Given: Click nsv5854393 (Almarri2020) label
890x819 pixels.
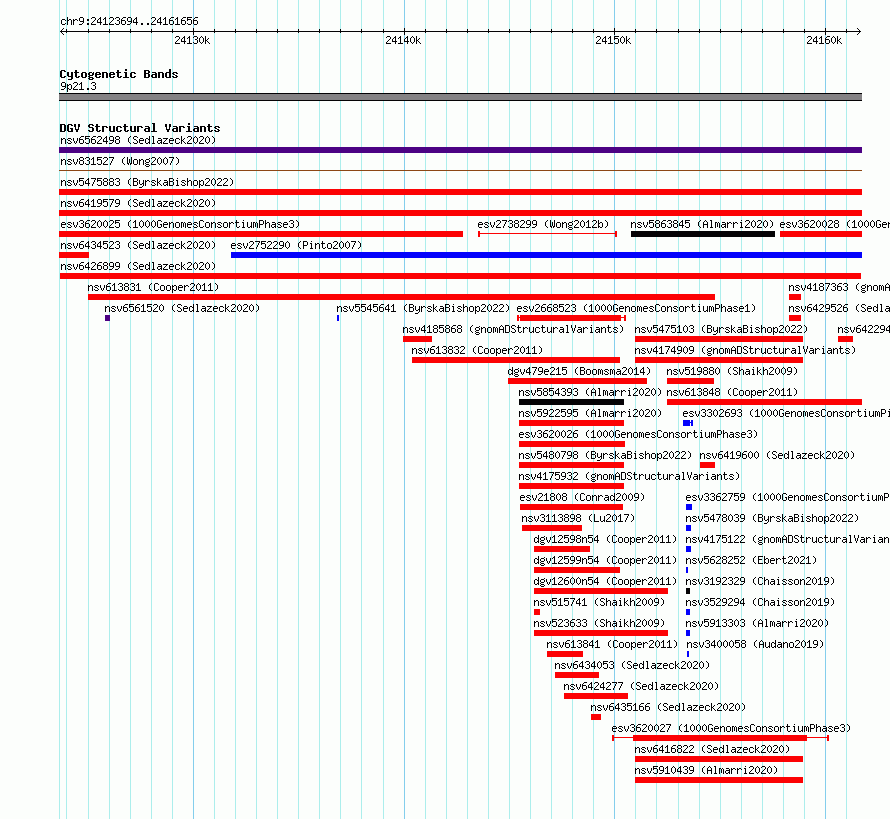Looking at the screenshot, I should pos(590,392).
